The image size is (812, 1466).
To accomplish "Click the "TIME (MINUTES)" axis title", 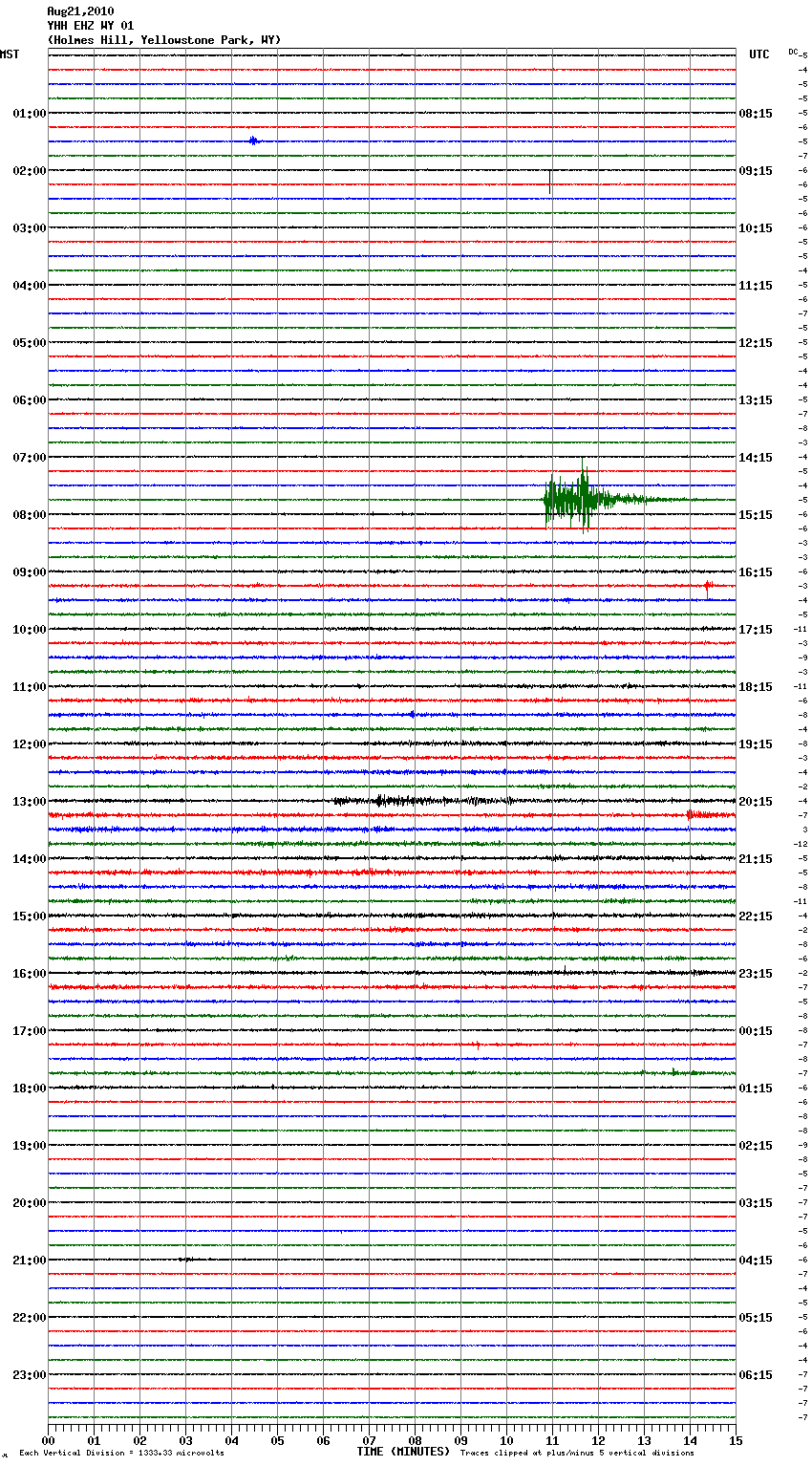I will pyautogui.click(x=403, y=1452).
